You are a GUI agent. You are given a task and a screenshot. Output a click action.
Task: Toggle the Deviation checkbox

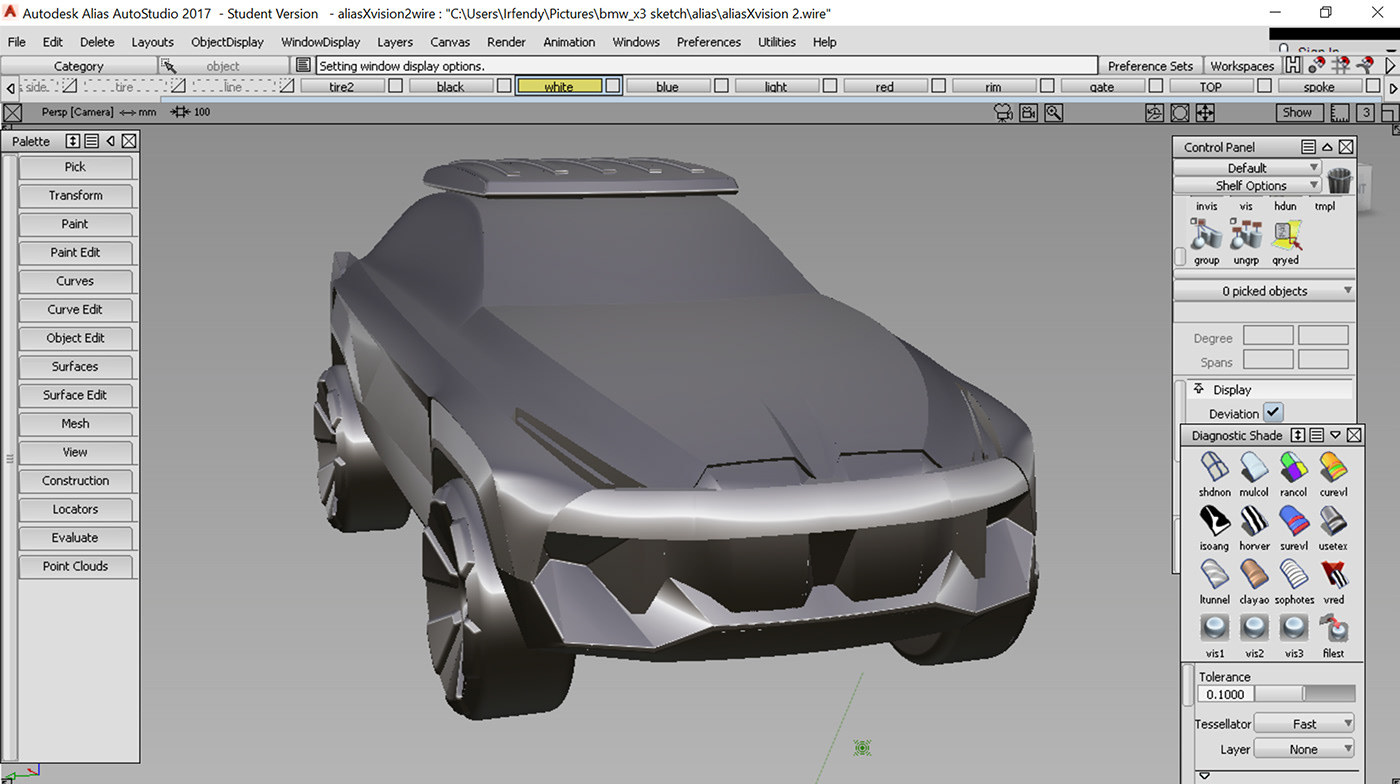click(1272, 413)
